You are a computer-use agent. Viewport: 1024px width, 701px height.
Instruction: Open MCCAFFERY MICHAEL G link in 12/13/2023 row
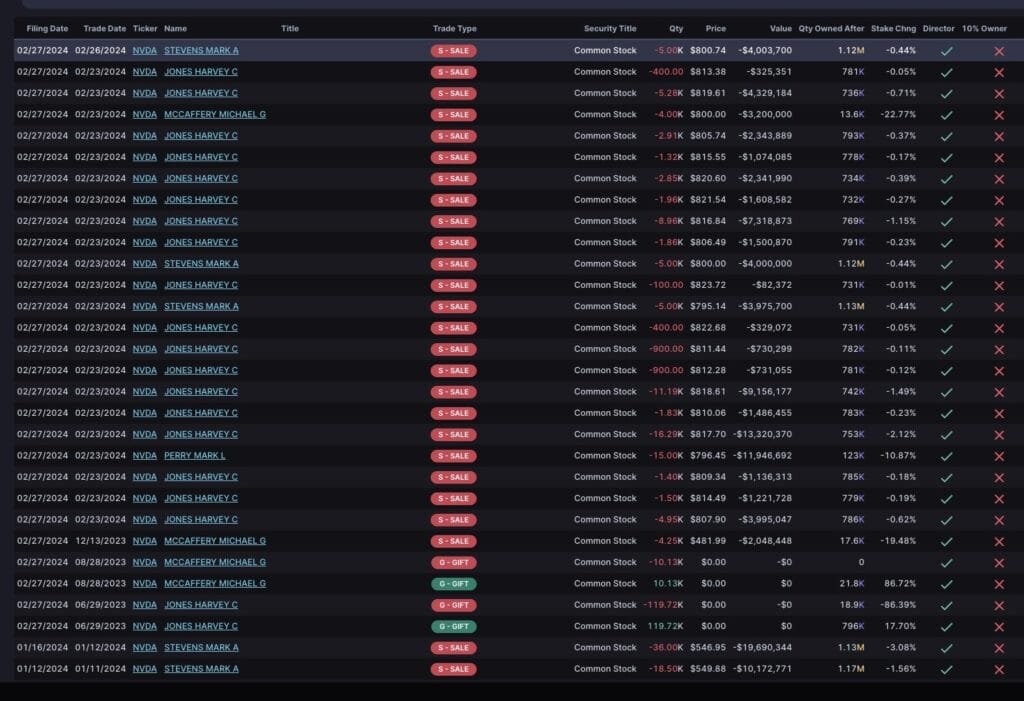click(215, 541)
